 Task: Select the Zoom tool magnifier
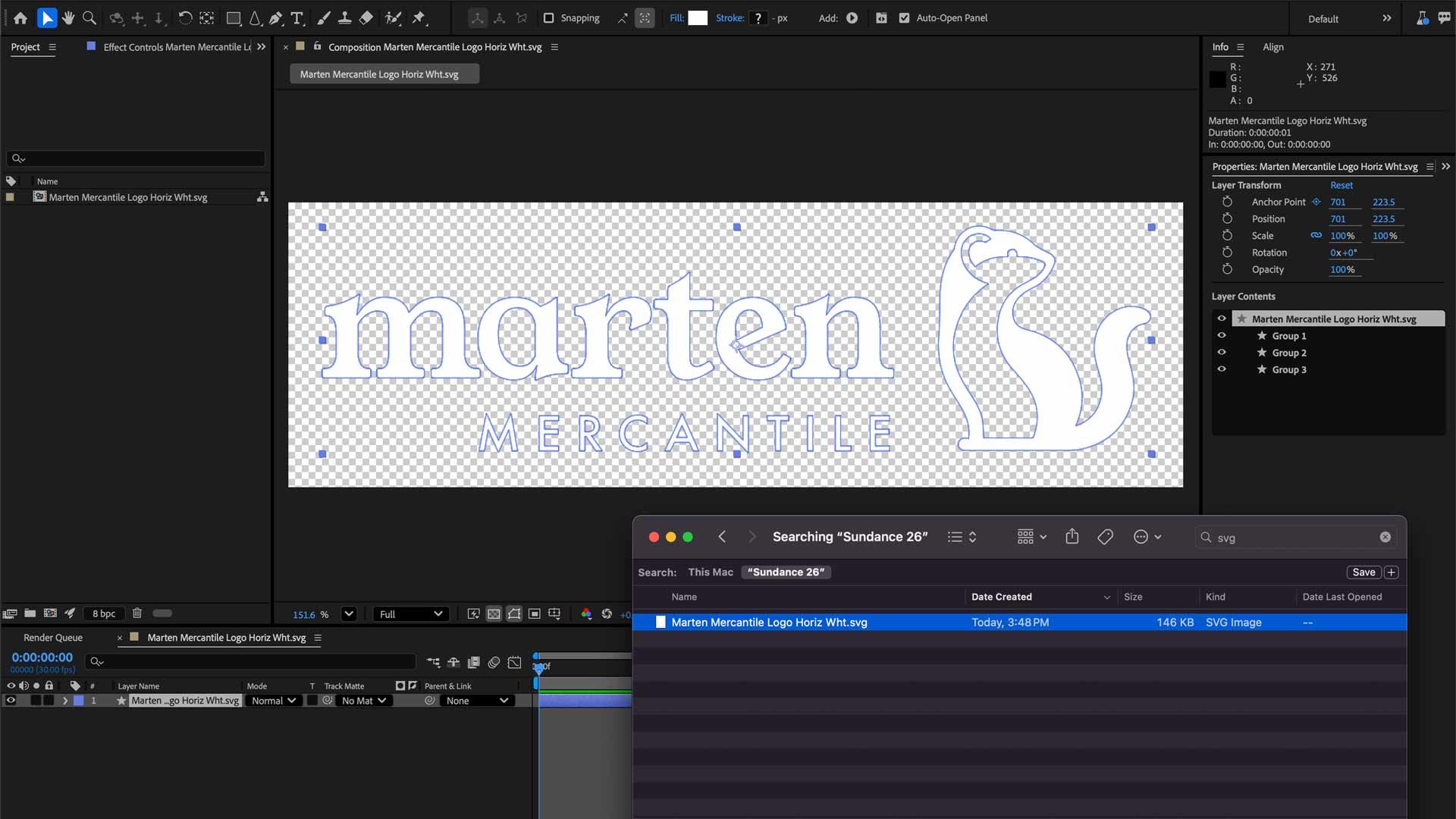click(x=89, y=17)
